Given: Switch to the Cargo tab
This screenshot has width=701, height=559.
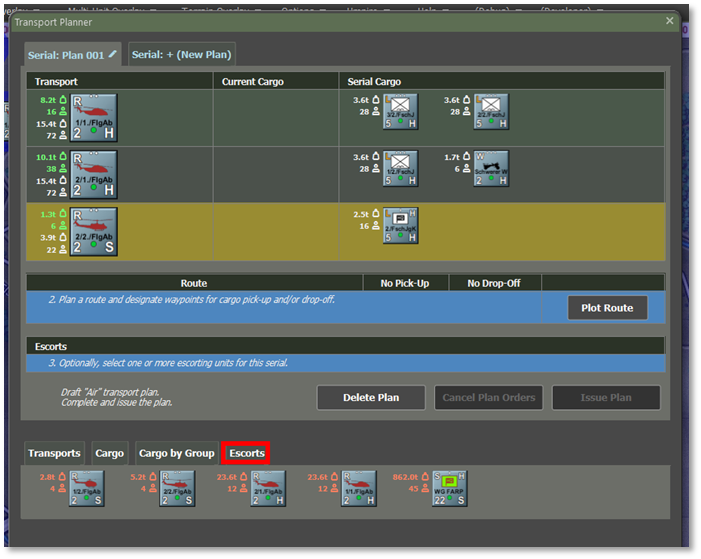Looking at the screenshot, I should point(109,453).
